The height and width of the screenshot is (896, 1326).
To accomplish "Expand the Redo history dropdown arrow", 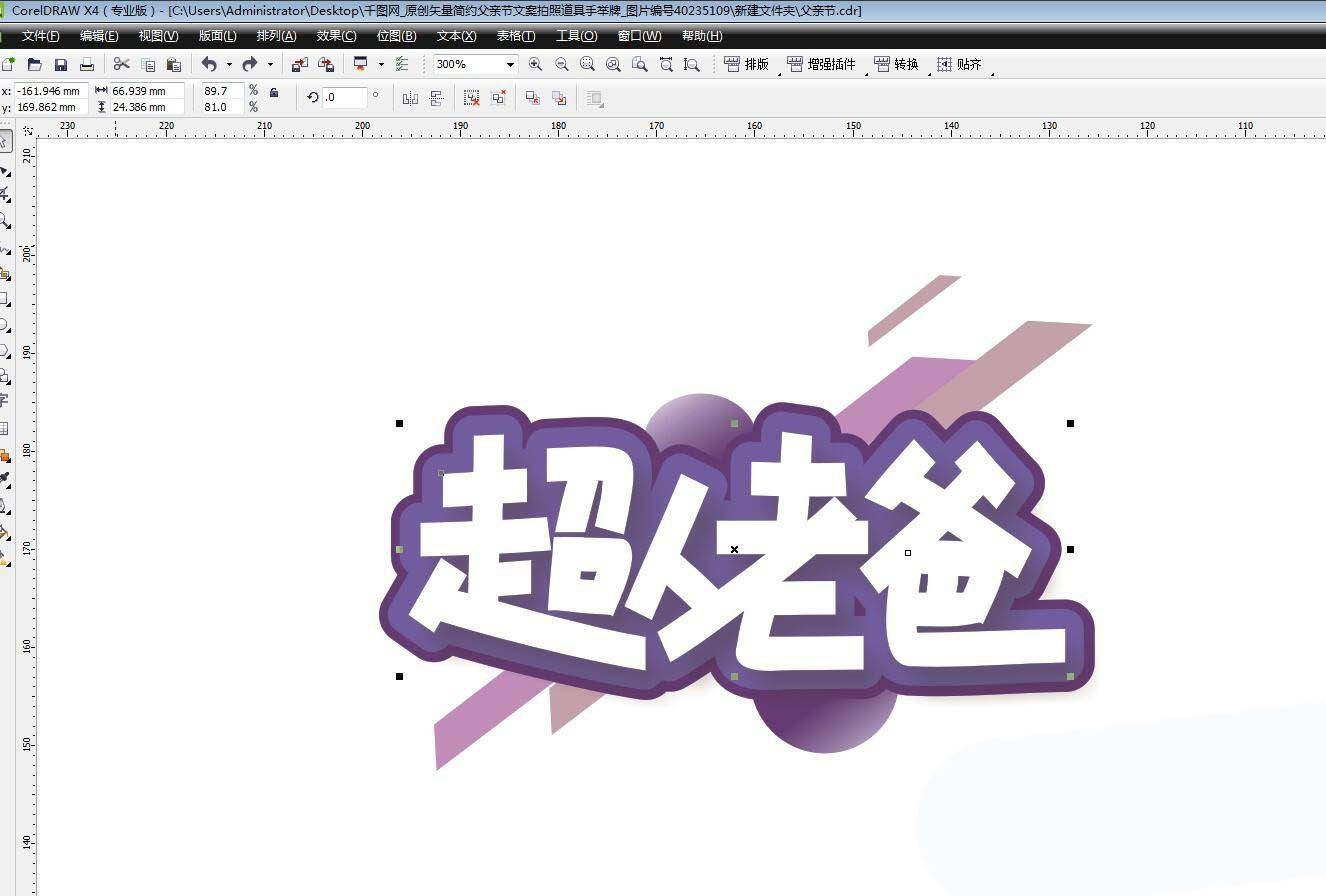I will pyautogui.click(x=269, y=63).
